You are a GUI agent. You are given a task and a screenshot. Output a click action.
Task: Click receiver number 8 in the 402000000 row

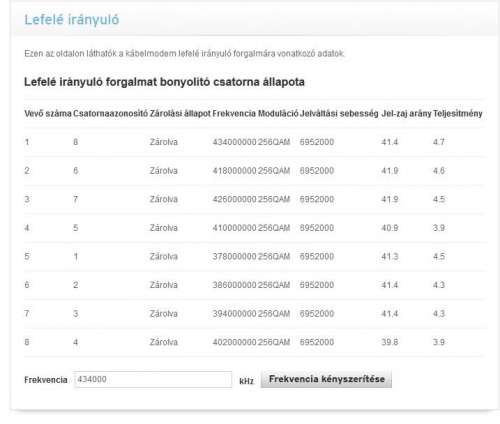pos(27,342)
